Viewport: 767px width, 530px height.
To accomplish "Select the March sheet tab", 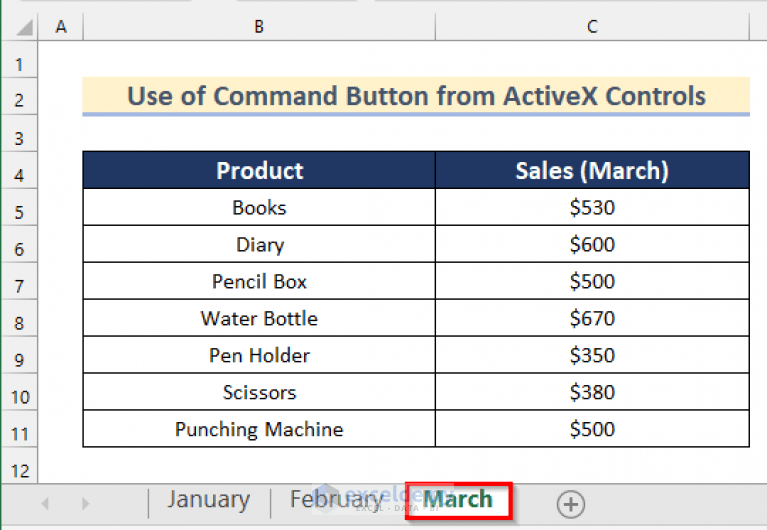I will tap(458, 500).
